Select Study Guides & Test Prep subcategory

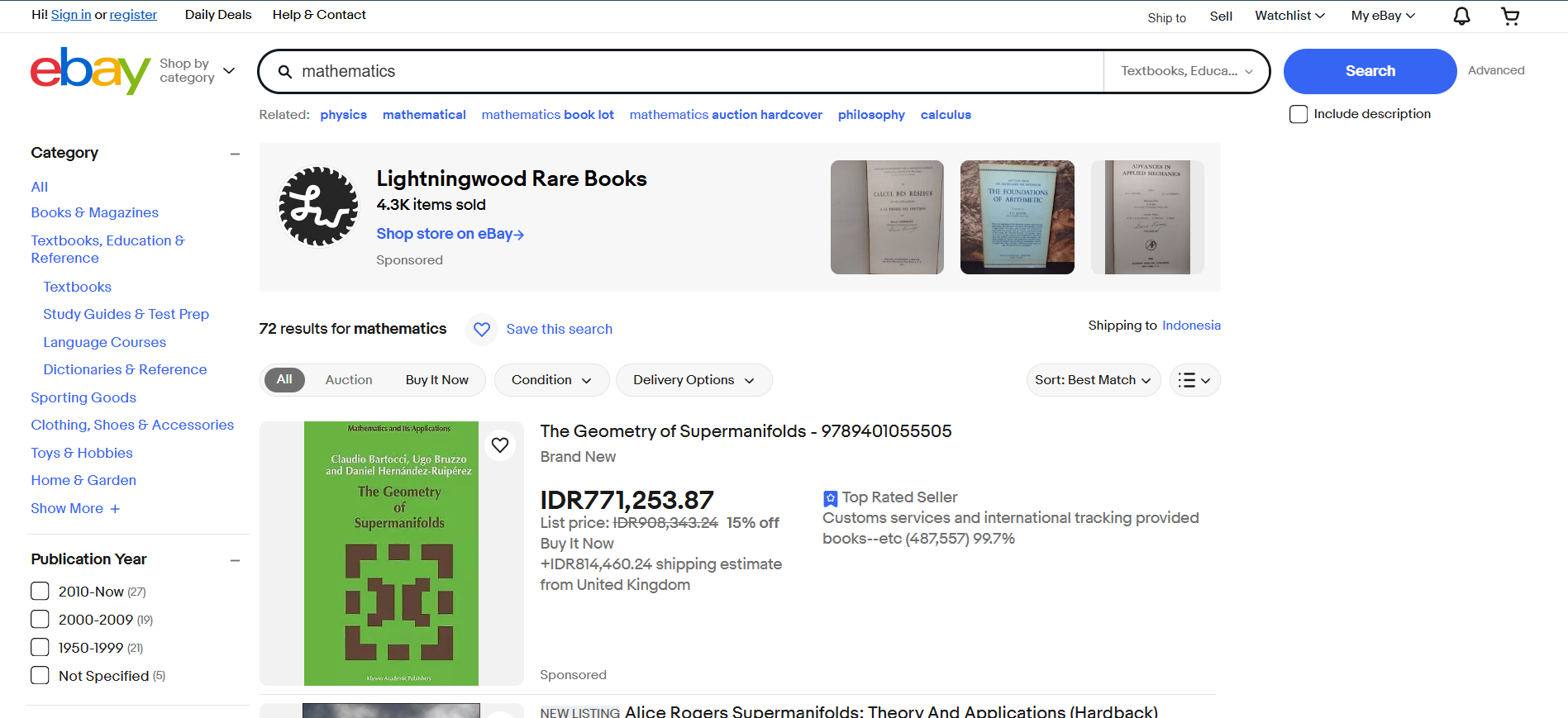click(126, 315)
